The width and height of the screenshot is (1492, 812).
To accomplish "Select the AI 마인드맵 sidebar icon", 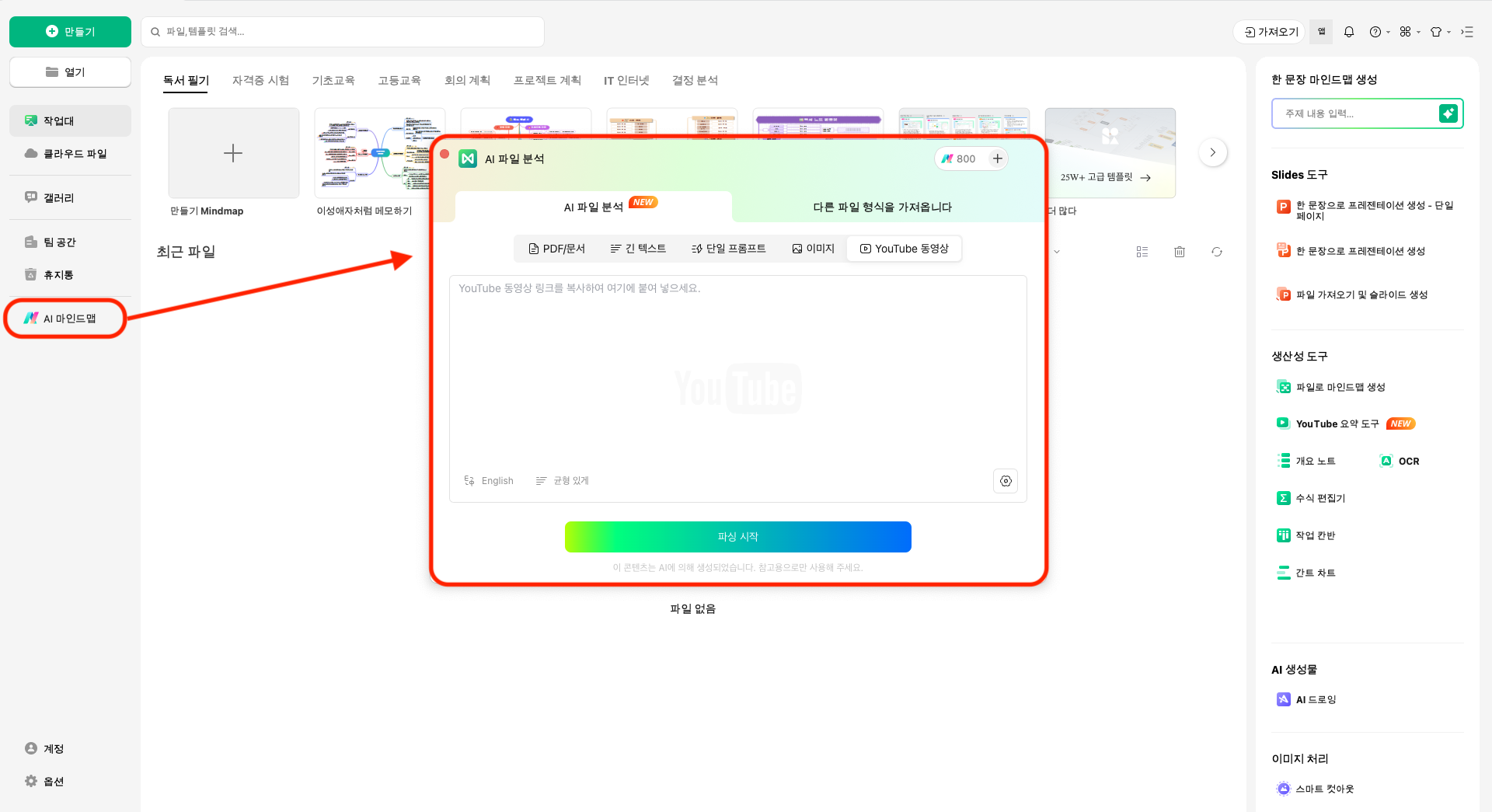I will click(31, 318).
